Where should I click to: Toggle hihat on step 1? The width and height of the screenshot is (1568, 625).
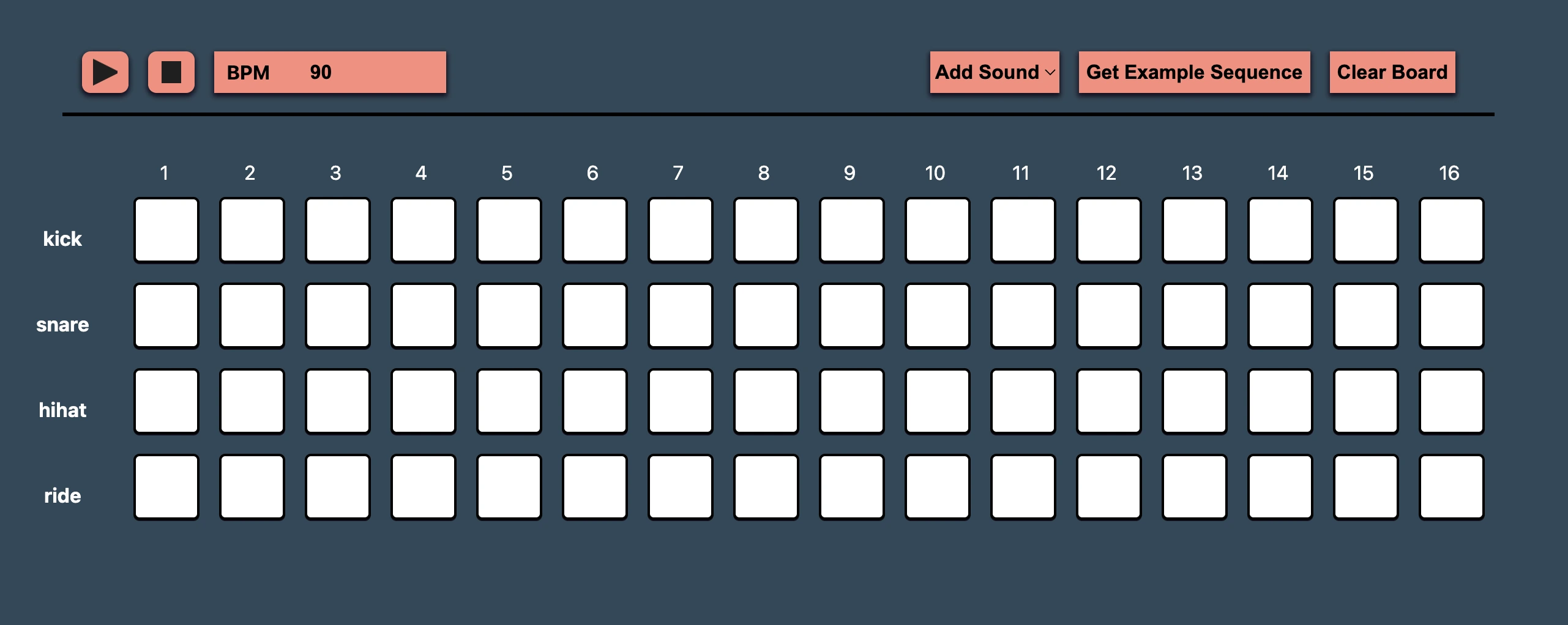pyautogui.click(x=166, y=401)
